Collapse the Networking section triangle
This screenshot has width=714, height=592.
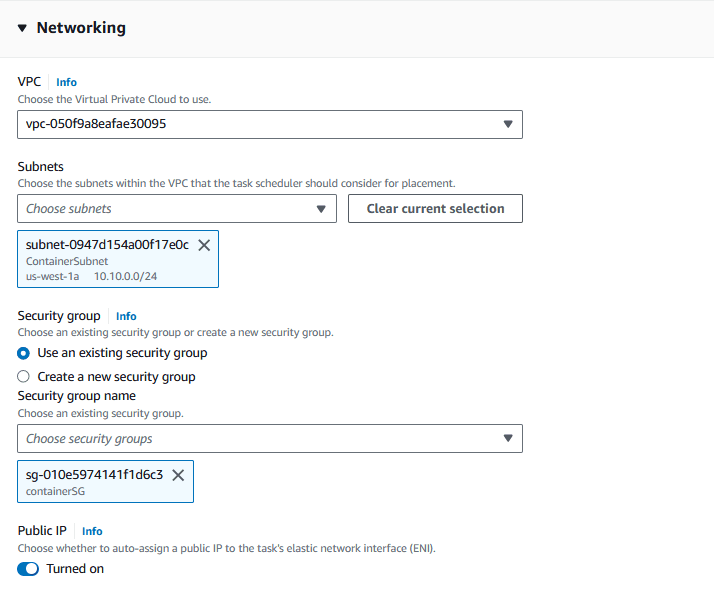tap(22, 28)
